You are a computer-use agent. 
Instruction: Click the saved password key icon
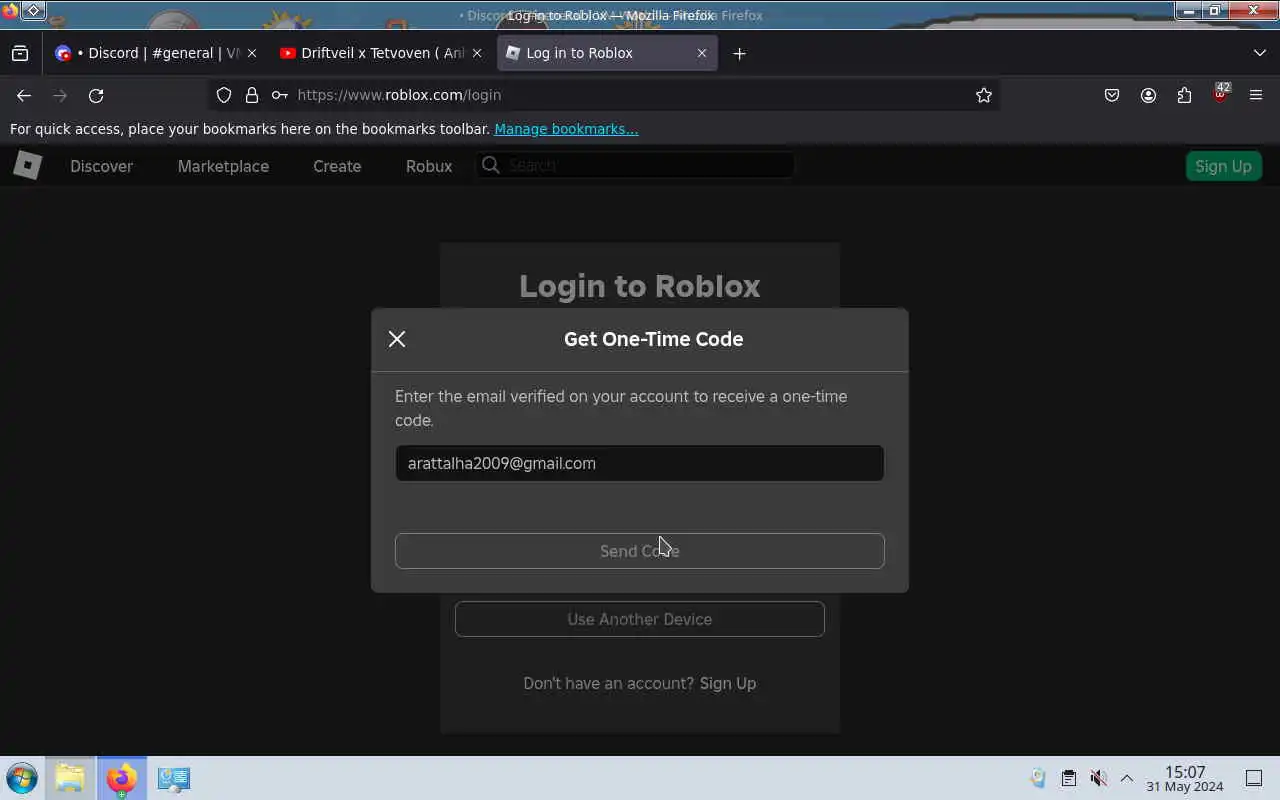280,95
